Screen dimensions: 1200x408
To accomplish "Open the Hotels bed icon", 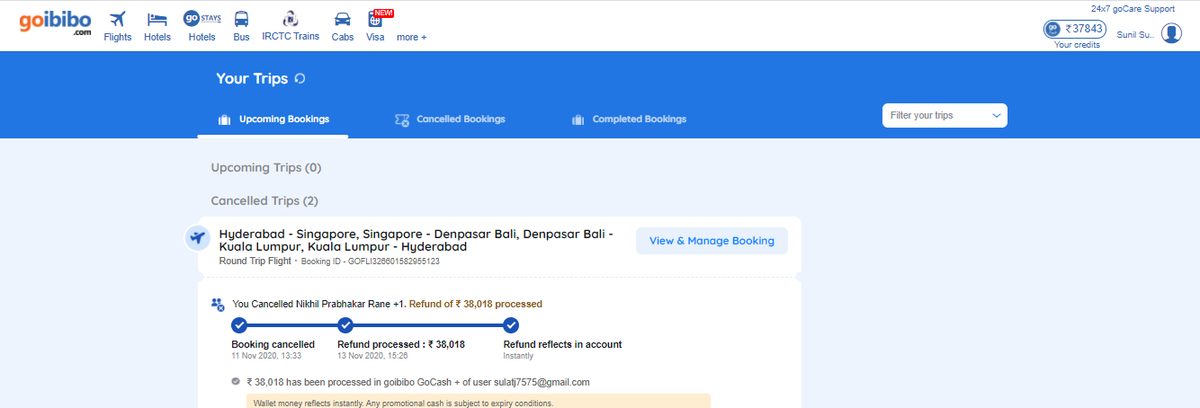I will click(x=157, y=19).
